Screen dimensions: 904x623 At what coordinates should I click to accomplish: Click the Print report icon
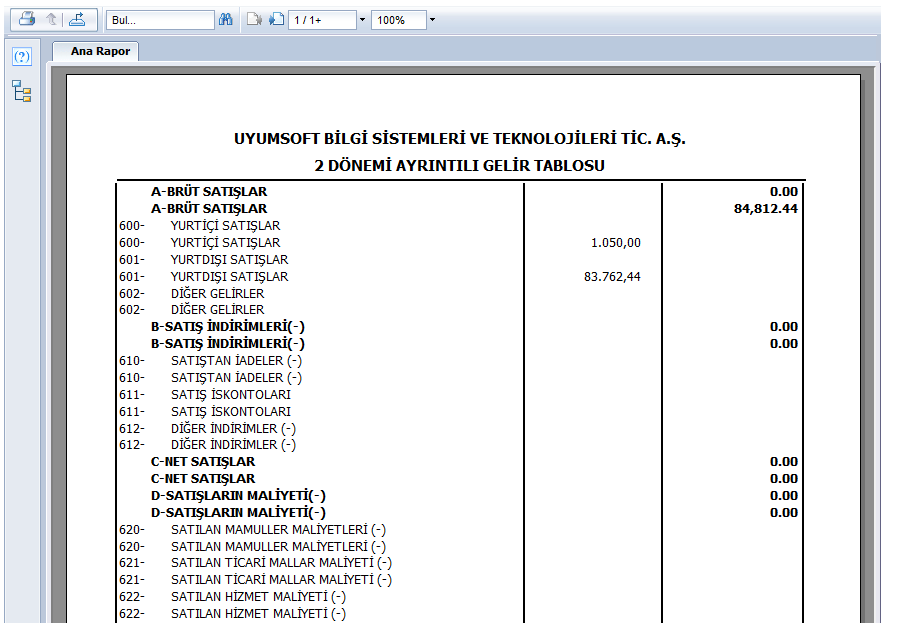pos(28,19)
